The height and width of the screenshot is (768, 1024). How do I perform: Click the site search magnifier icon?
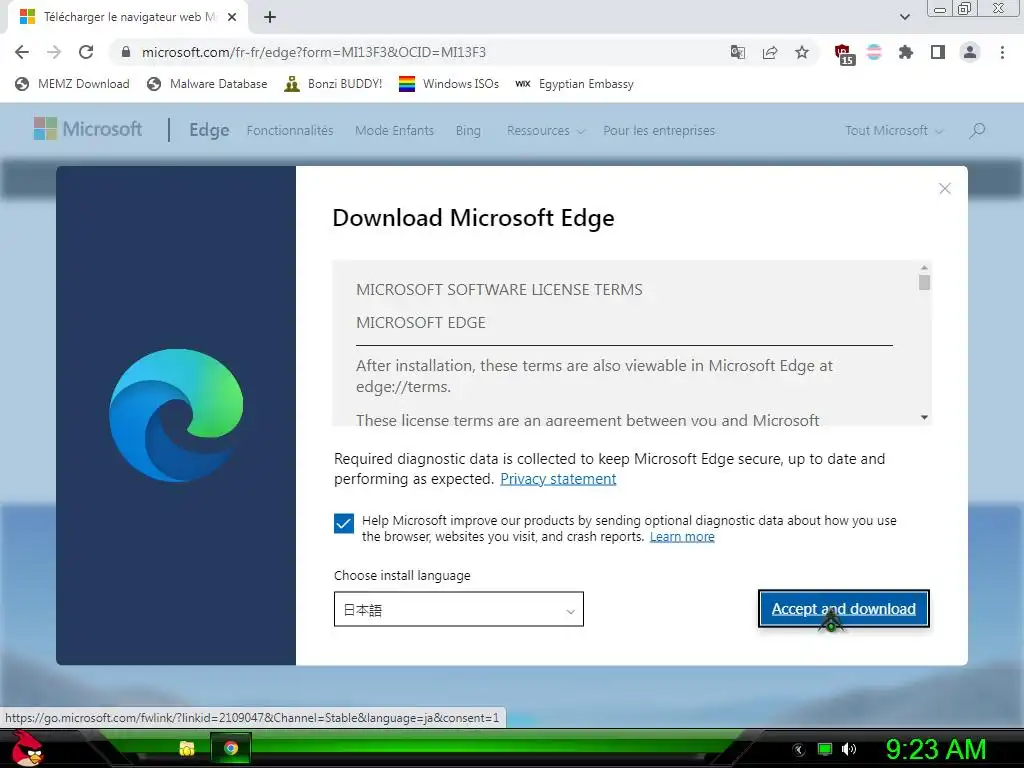click(x=977, y=131)
